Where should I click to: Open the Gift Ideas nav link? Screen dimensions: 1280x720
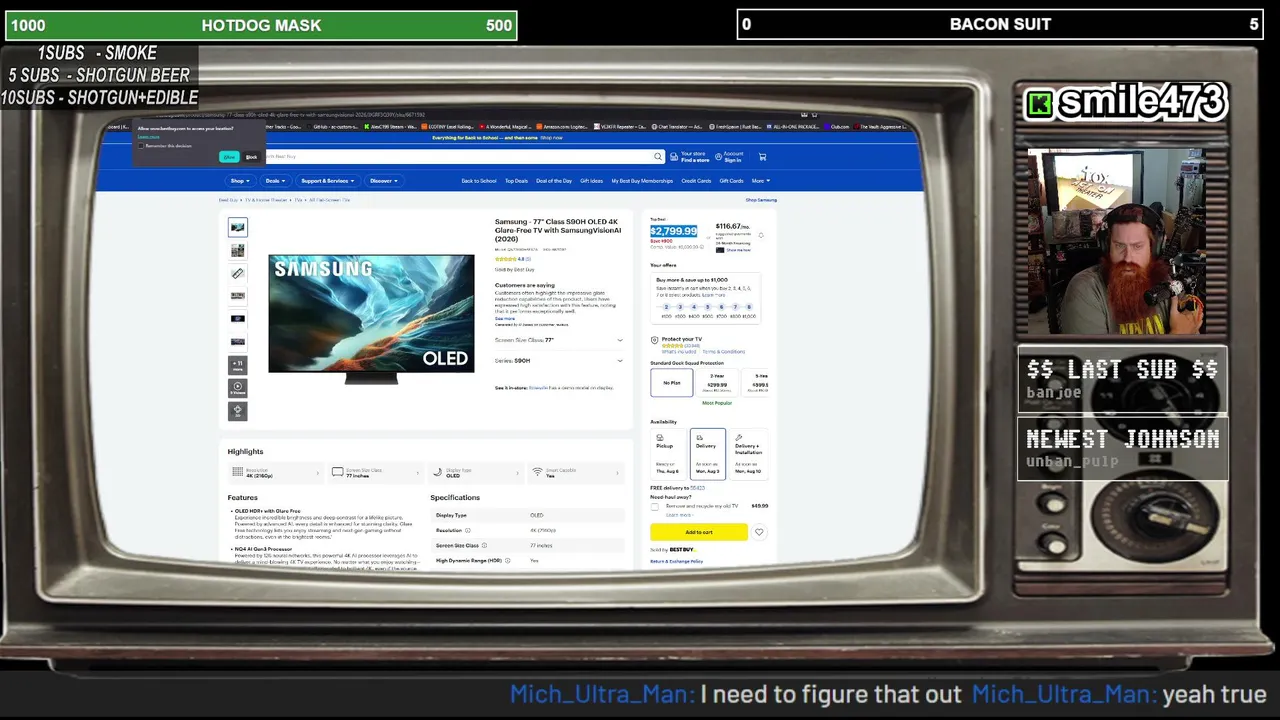point(592,181)
